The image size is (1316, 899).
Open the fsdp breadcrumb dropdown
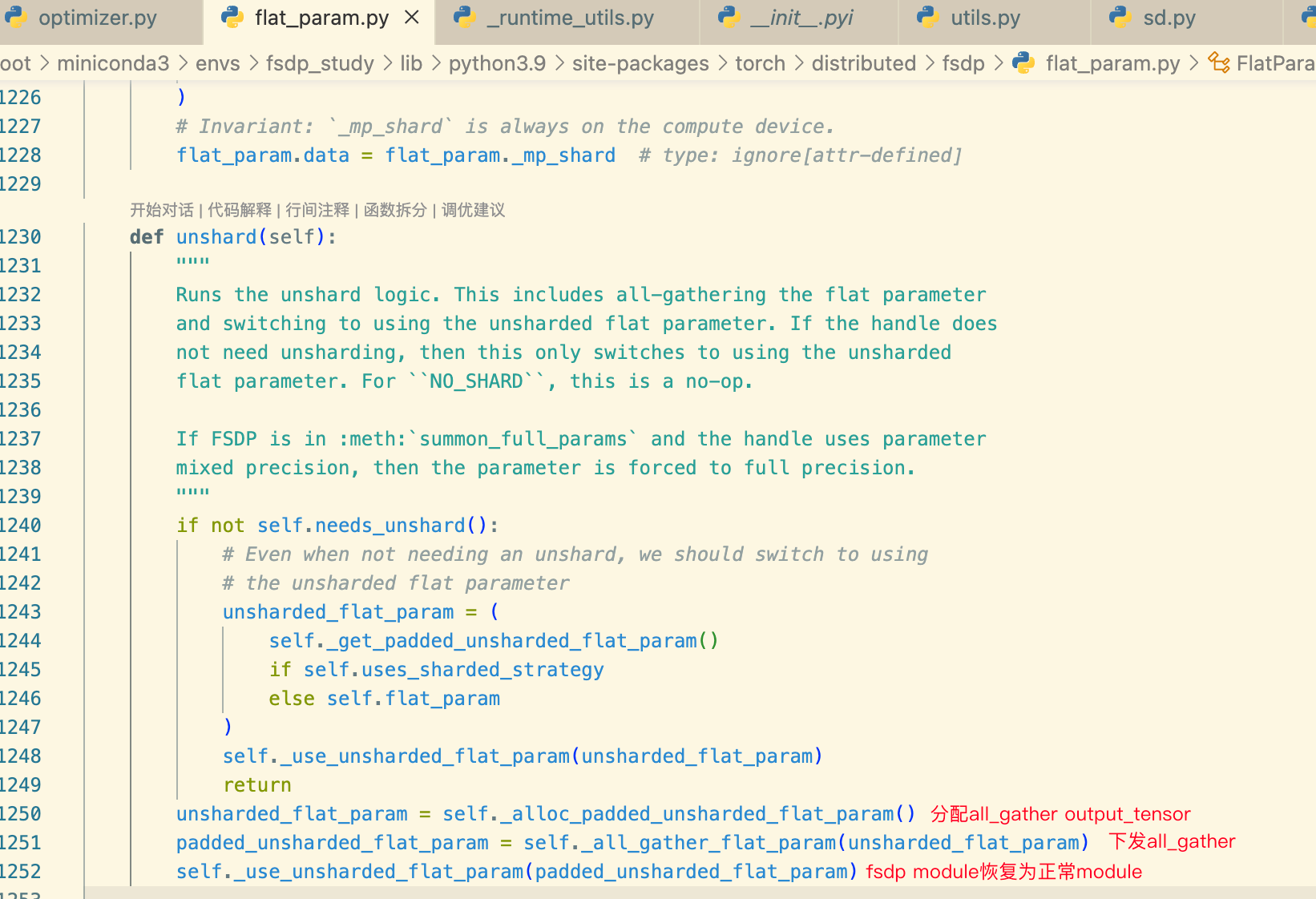click(963, 62)
